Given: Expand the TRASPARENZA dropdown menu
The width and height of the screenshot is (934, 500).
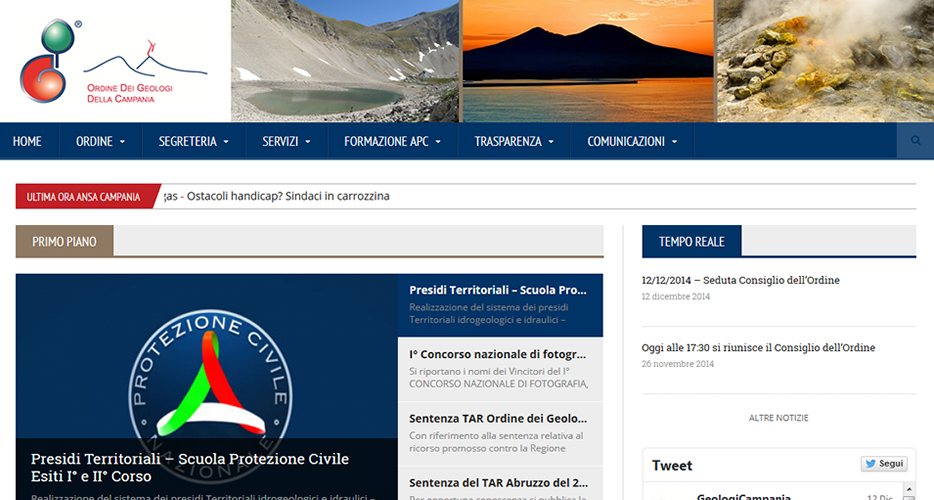Looking at the screenshot, I should [x=514, y=141].
